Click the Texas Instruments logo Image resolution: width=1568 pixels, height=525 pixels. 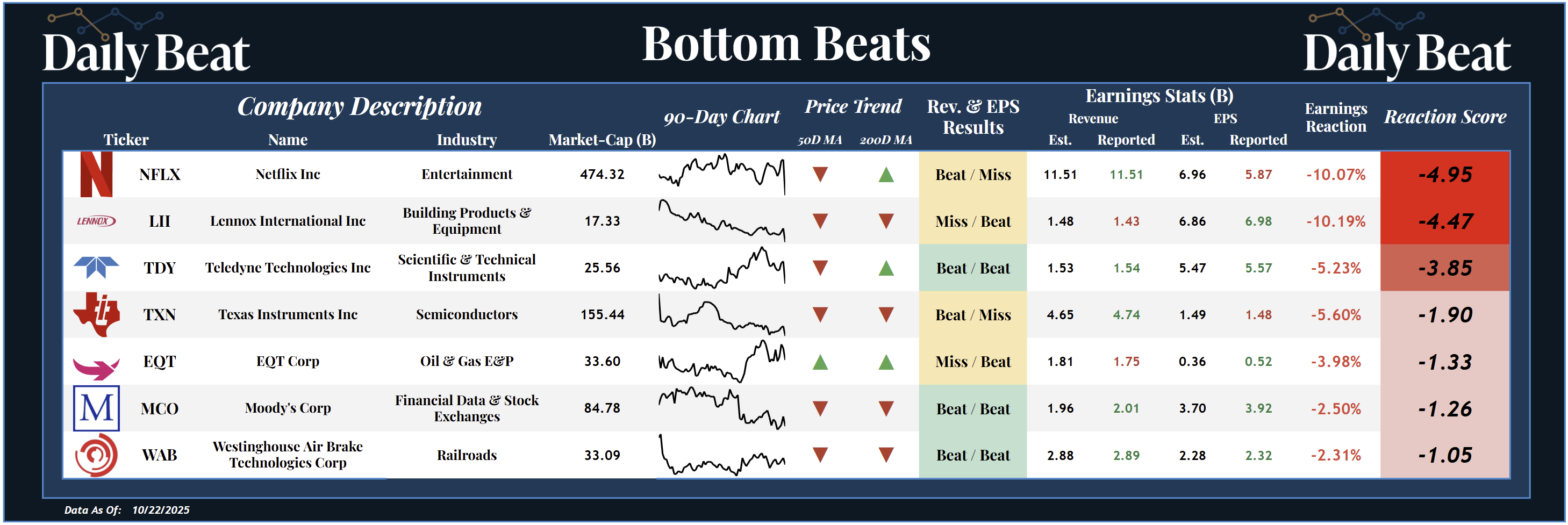[96, 314]
